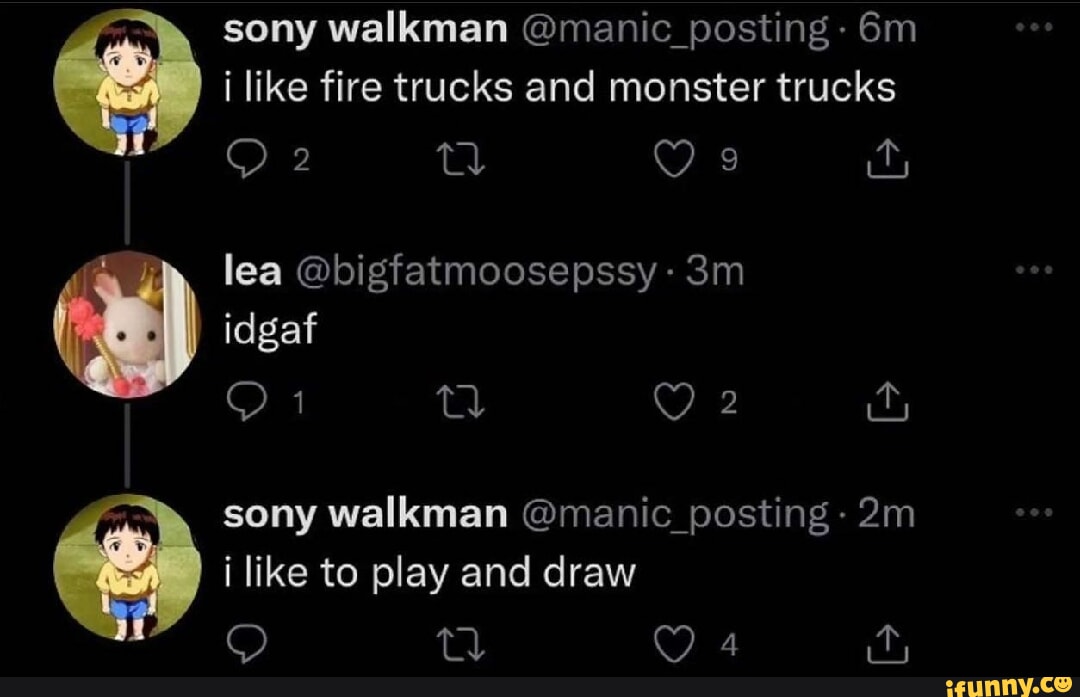Image resolution: width=1080 pixels, height=697 pixels.
Task: Open sony walkman's avatar on first tweet
Action: point(127,81)
